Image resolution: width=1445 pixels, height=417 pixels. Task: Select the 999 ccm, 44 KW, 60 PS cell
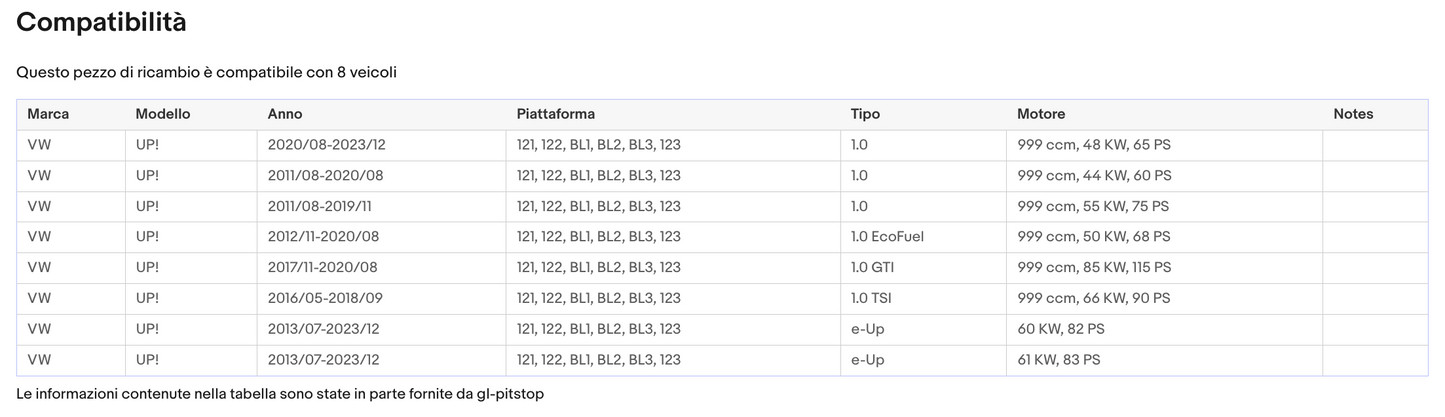[x=1094, y=176]
